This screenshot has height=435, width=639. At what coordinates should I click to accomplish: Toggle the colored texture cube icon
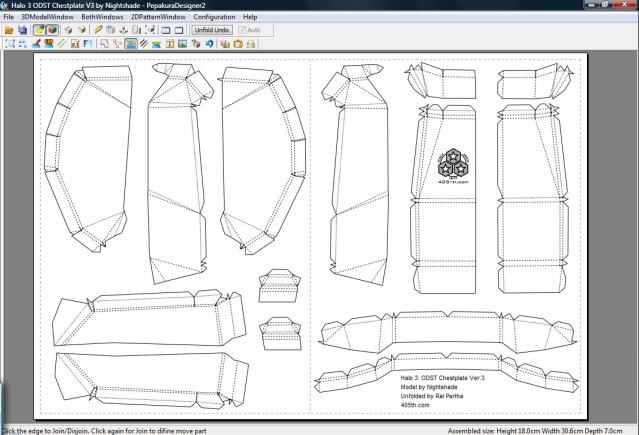[52, 30]
